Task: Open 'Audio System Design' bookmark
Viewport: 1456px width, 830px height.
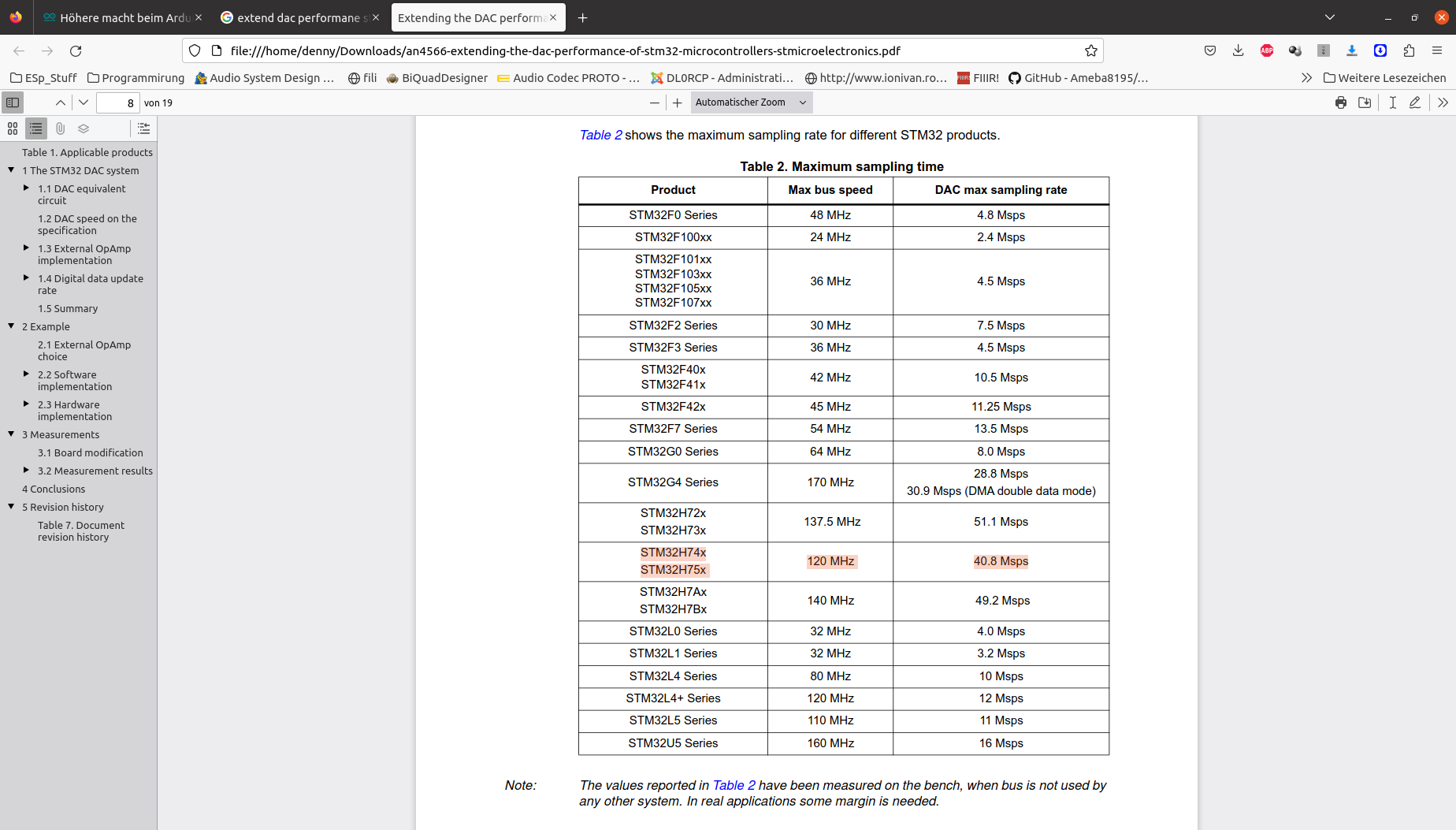Action: click(265, 77)
